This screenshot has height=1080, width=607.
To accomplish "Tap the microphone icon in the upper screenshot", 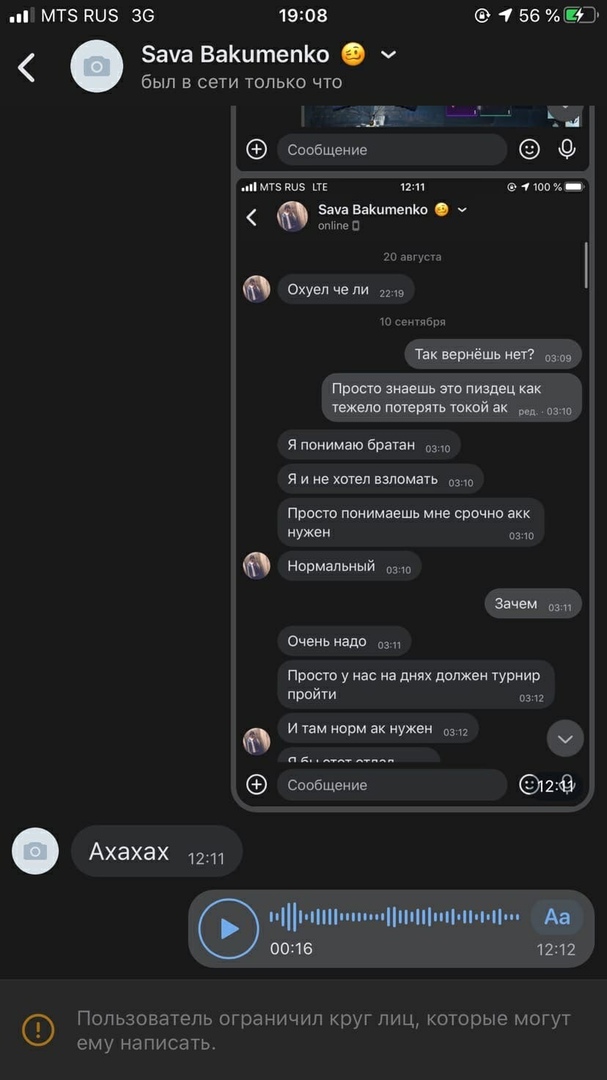I will pos(567,149).
